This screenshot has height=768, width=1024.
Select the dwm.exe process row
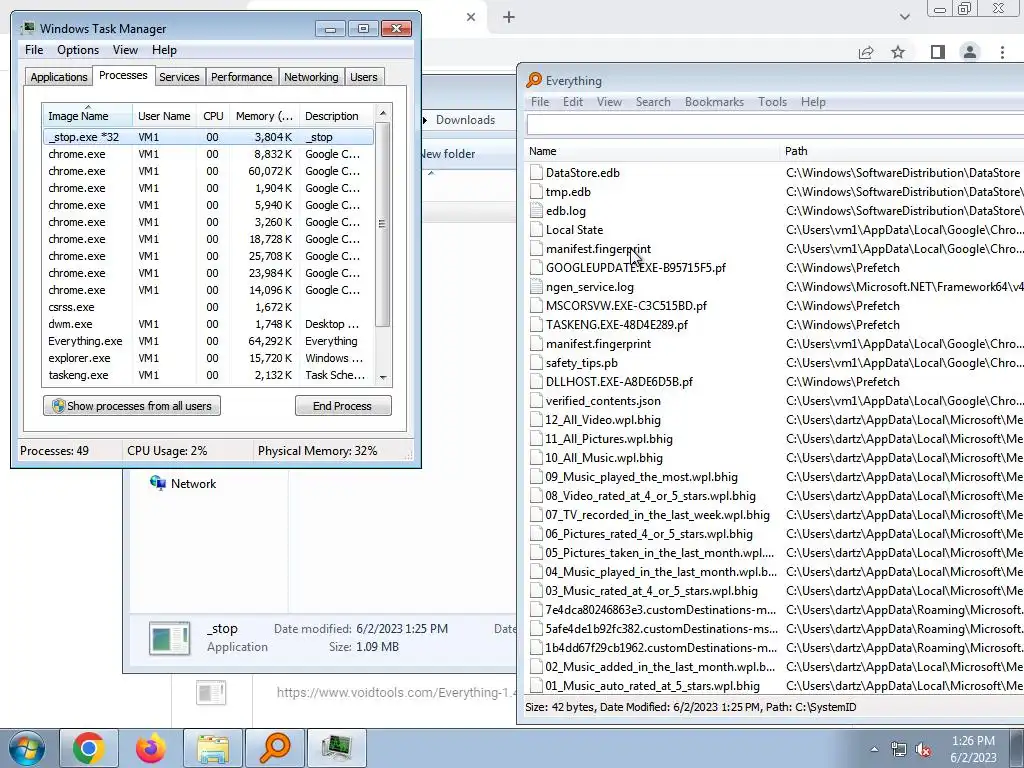click(208, 324)
